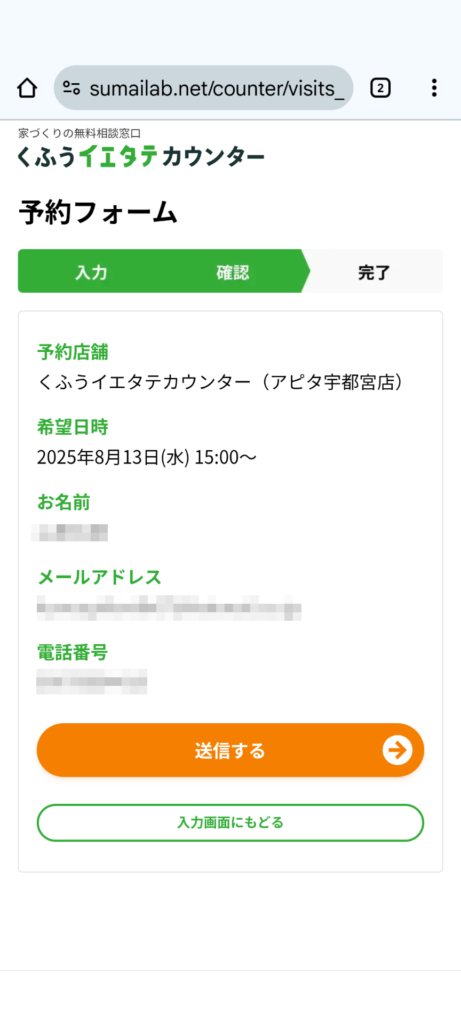Tap the 予約フォーム heading
The width and height of the screenshot is (461, 1024).
click(x=98, y=213)
